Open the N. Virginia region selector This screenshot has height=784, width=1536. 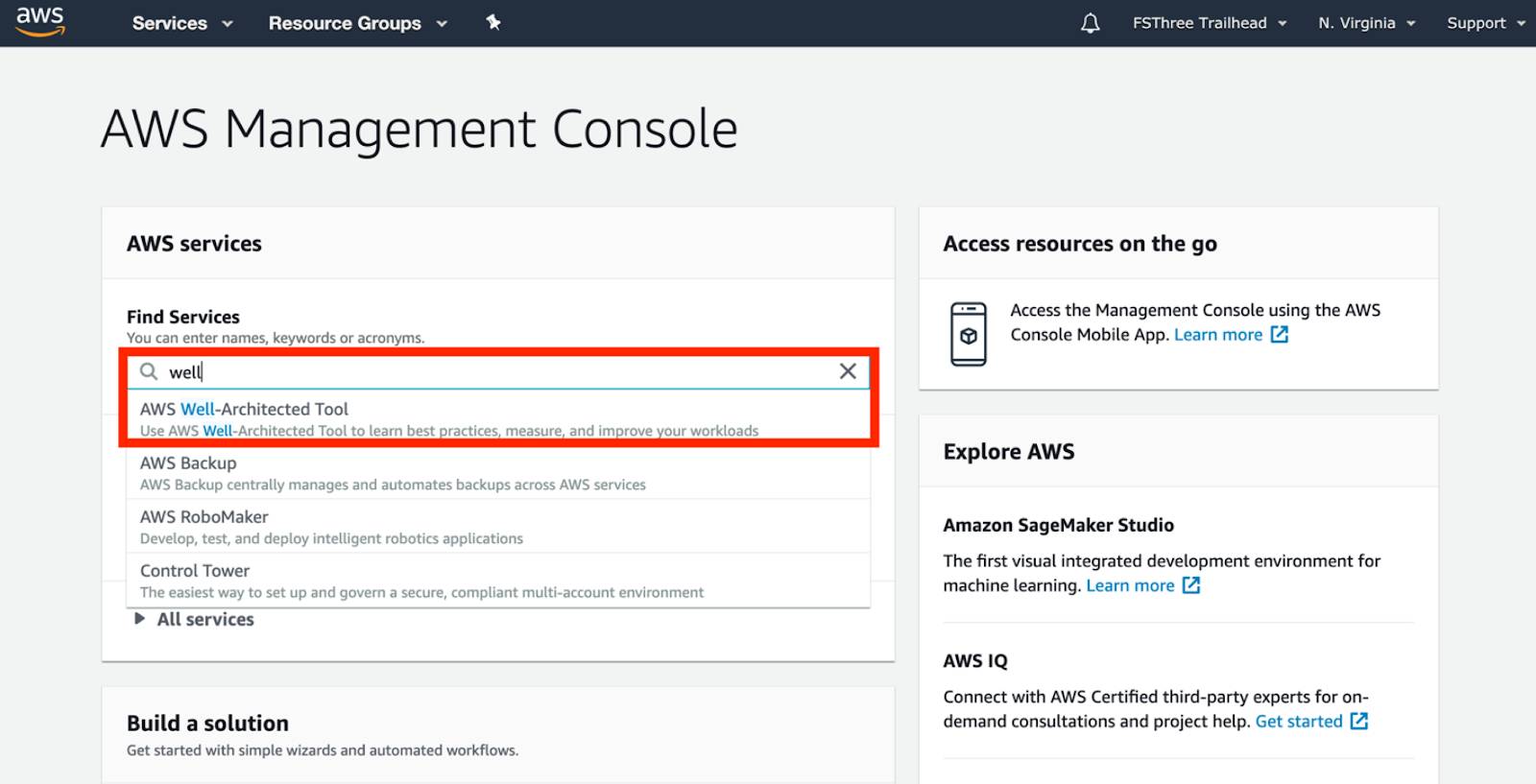(1366, 23)
